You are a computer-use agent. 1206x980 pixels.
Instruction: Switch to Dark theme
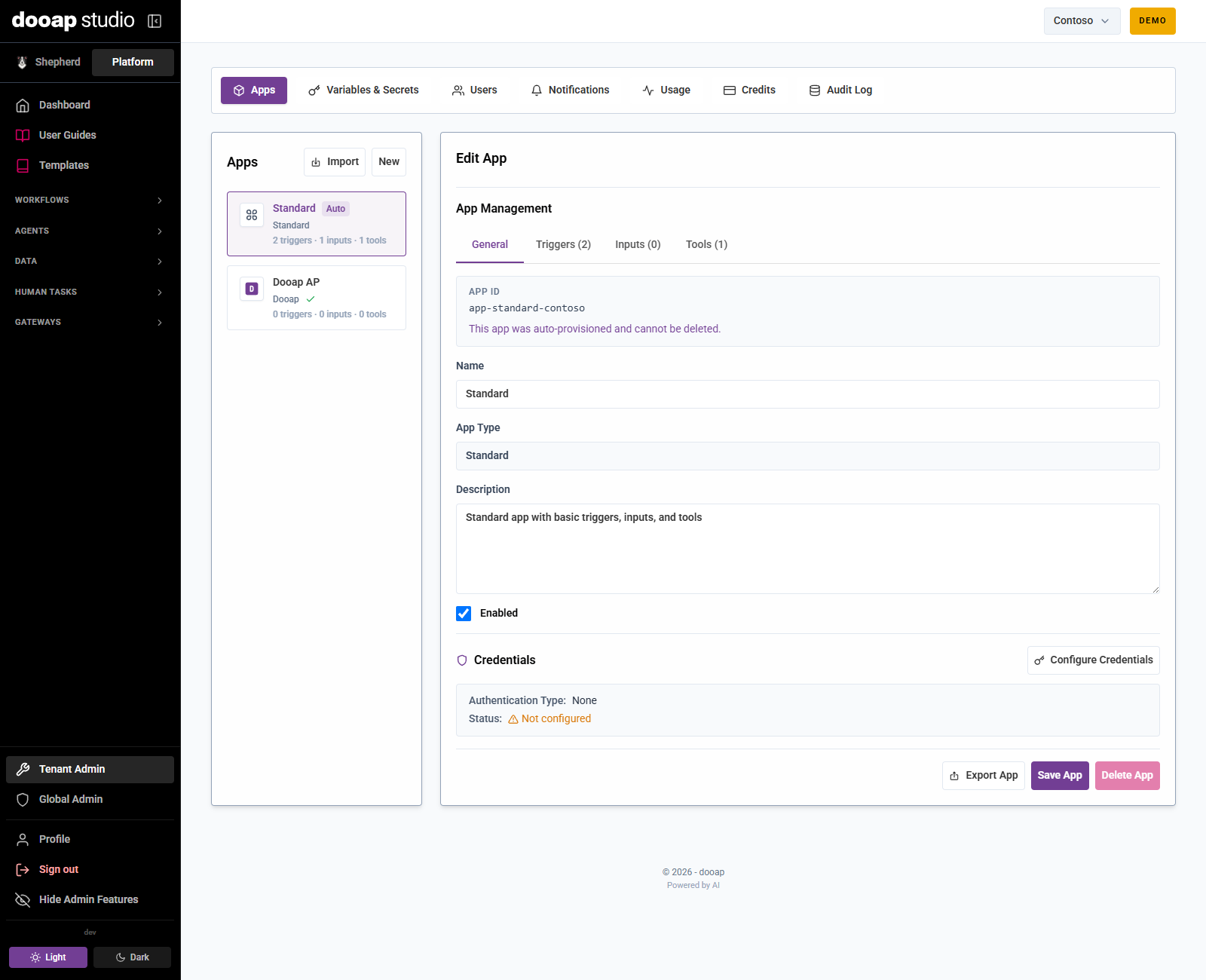tap(132, 957)
